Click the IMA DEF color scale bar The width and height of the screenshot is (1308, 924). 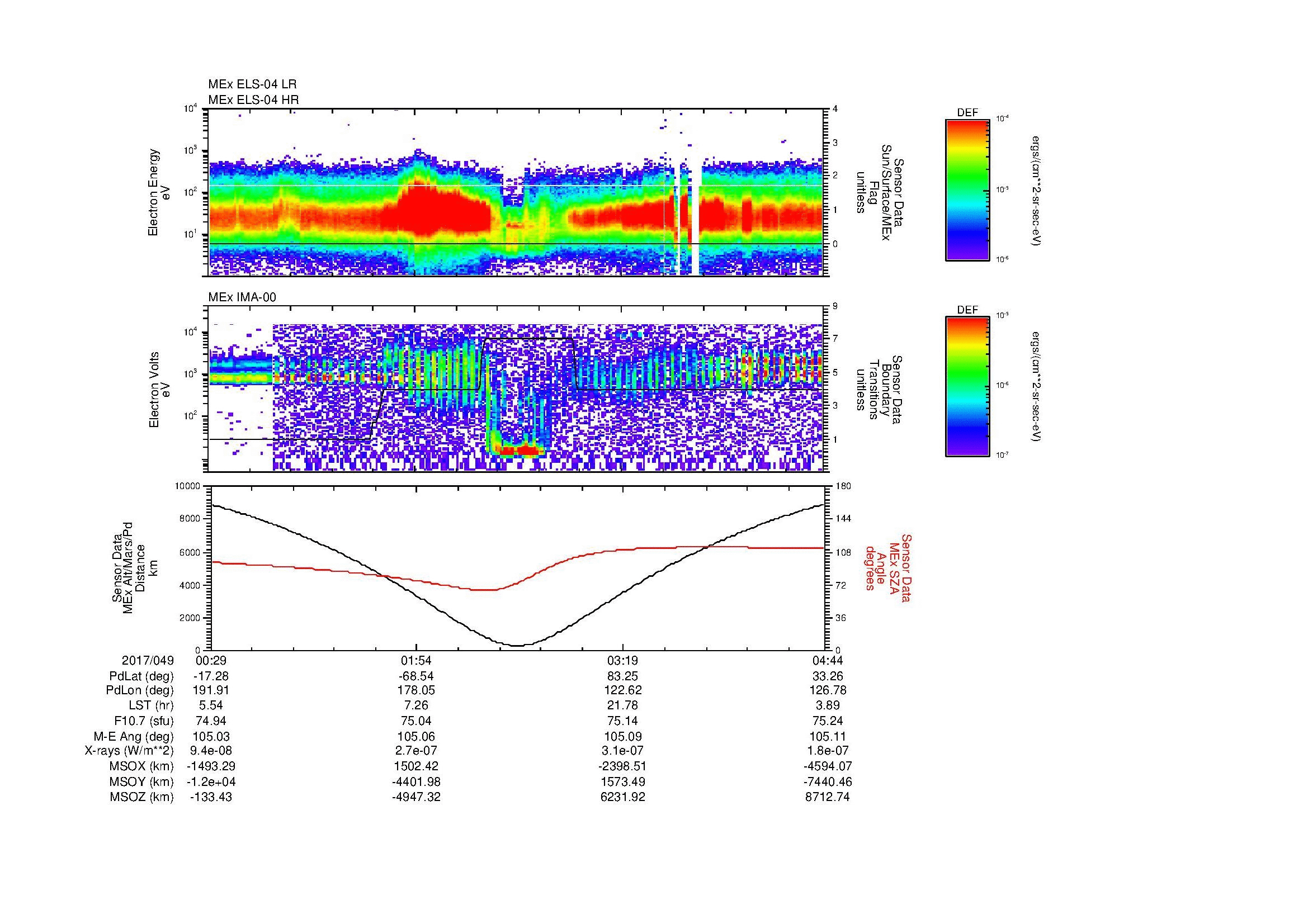tap(967, 387)
